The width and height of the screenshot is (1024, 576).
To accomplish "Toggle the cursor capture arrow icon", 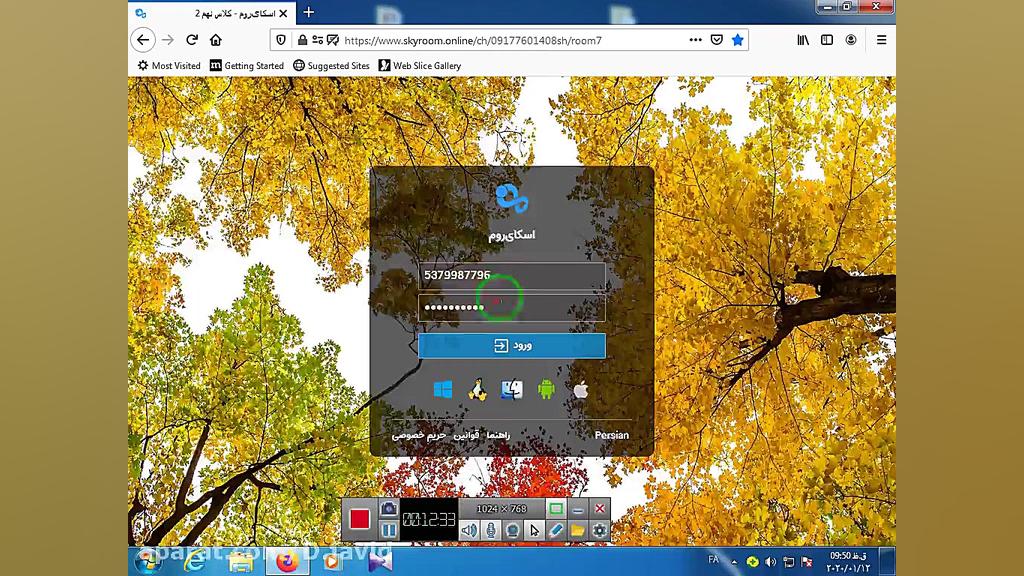I will (x=534, y=530).
